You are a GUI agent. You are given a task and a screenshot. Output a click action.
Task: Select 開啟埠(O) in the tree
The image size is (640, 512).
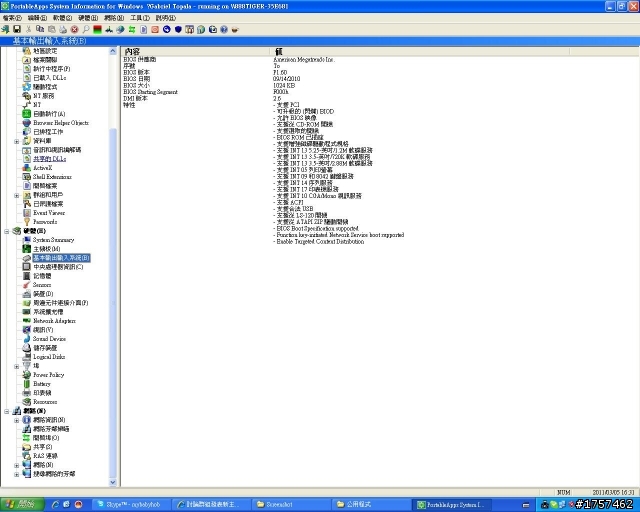tap(46, 438)
